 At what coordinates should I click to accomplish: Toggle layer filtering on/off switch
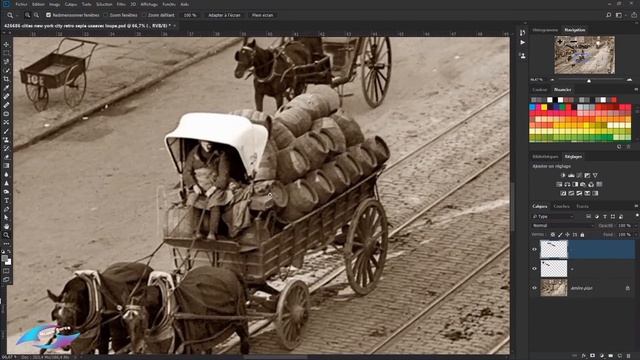(x=637, y=215)
